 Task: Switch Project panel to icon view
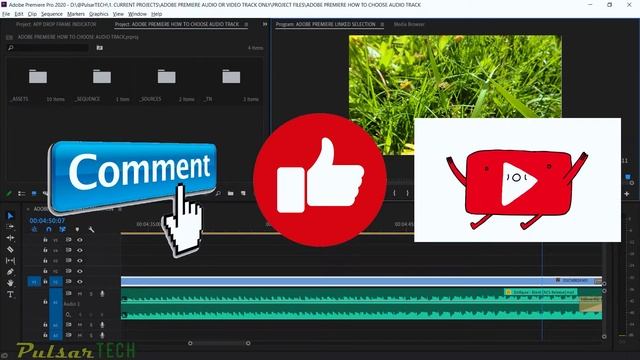pyautogui.click(x=34, y=193)
